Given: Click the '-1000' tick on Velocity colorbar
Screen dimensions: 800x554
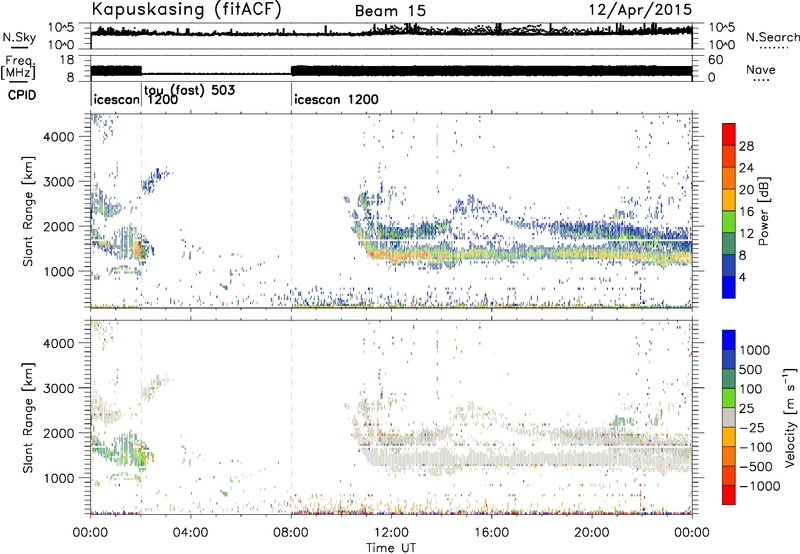Looking at the screenshot, I should click(760, 486).
